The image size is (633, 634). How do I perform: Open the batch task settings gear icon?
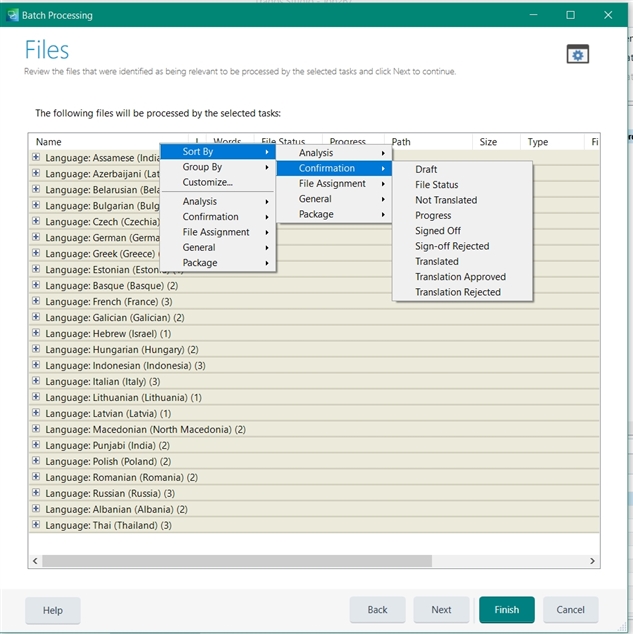click(x=577, y=54)
